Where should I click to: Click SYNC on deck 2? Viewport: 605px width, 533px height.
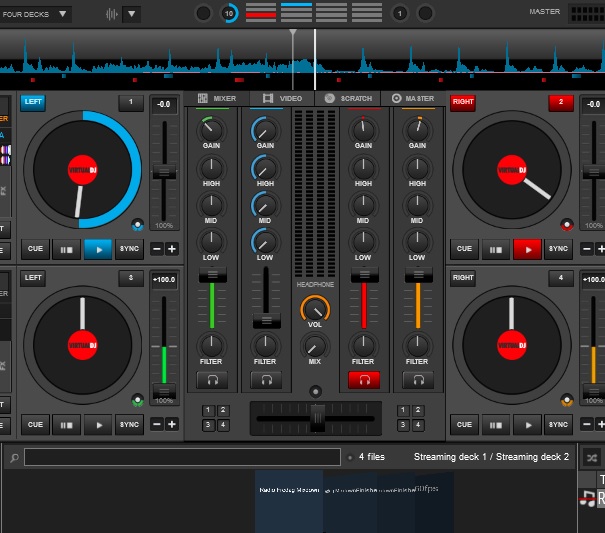click(558, 249)
